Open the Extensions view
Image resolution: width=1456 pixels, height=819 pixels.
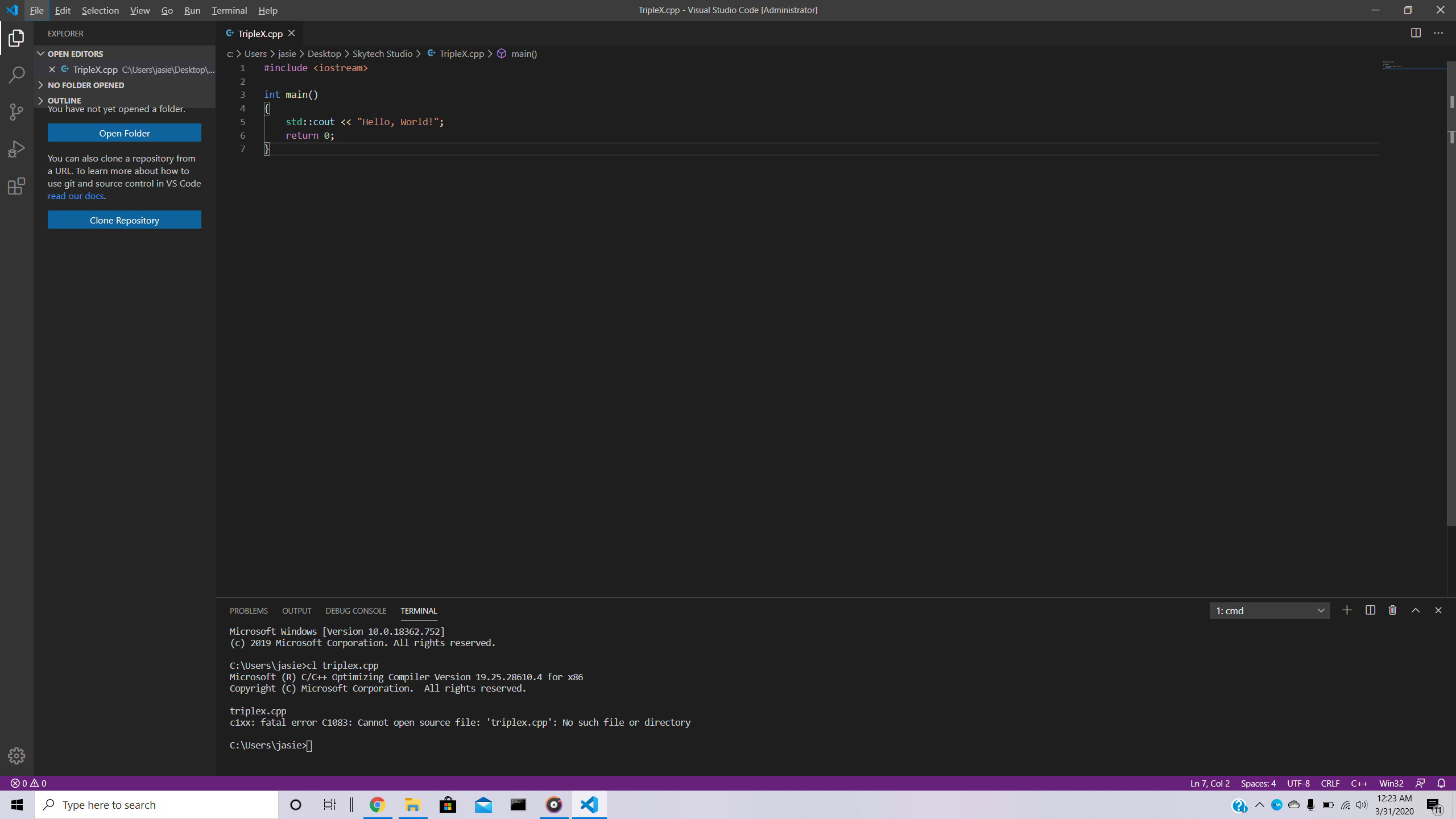click(16, 186)
